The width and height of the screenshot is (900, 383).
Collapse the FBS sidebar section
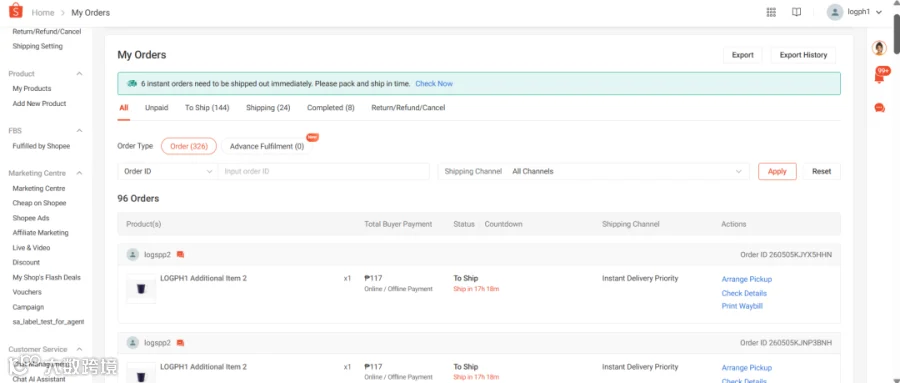[79, 131]
